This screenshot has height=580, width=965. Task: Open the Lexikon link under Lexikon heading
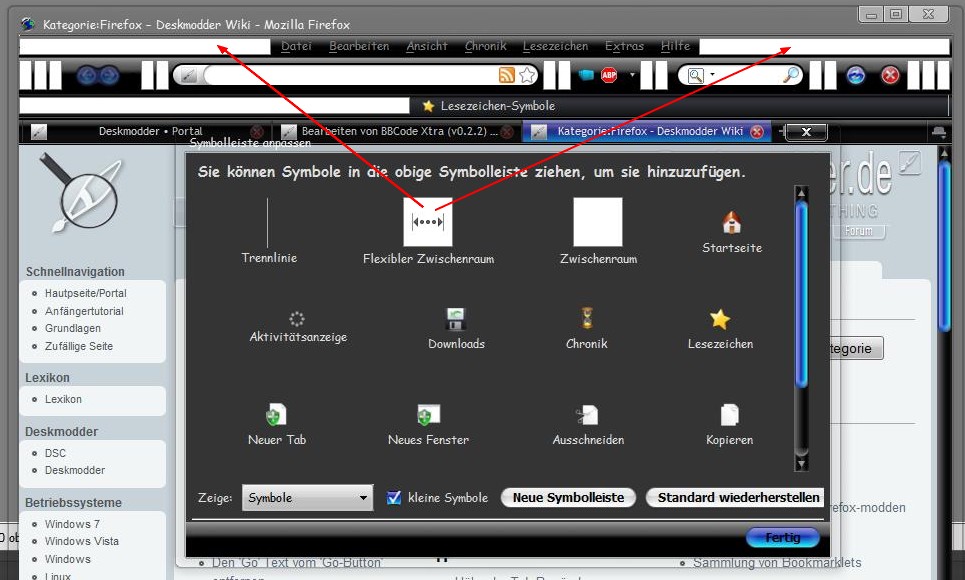click(63, 399)
